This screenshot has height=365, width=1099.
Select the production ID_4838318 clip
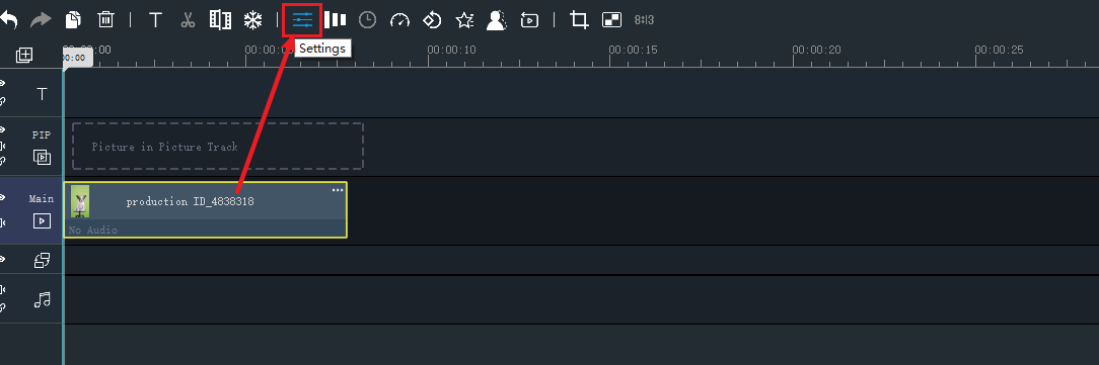click(205, 209)
